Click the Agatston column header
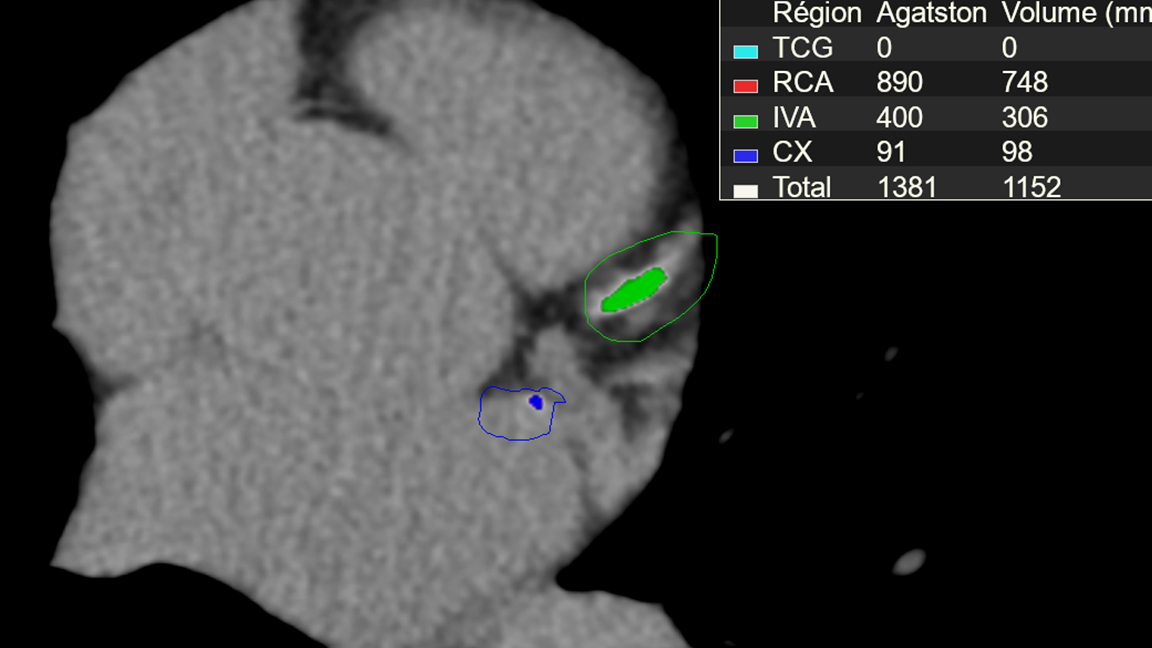 point(931,13)
